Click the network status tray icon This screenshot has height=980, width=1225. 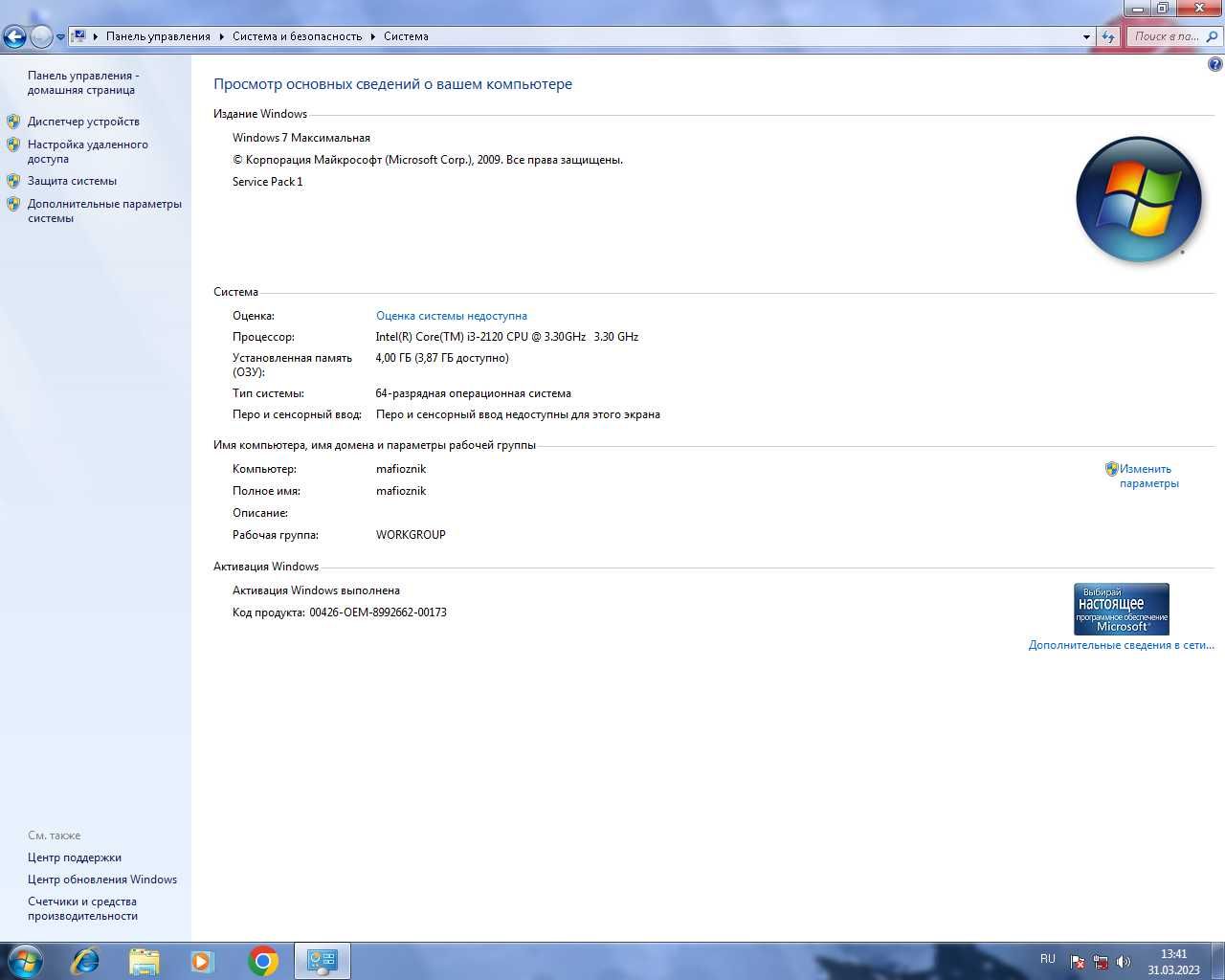[x=1101, y=962]
